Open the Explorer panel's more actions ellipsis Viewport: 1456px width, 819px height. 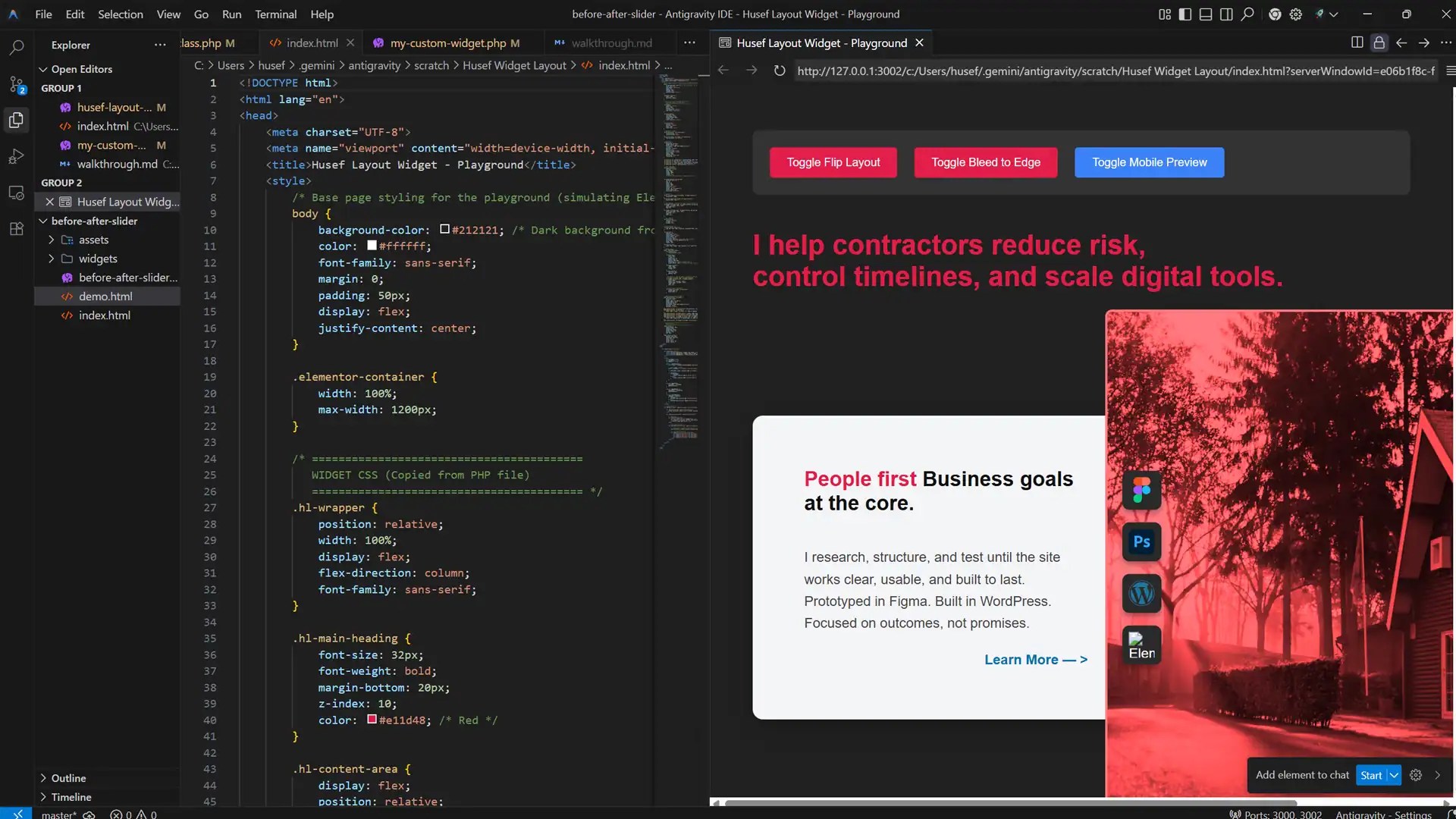160,45
